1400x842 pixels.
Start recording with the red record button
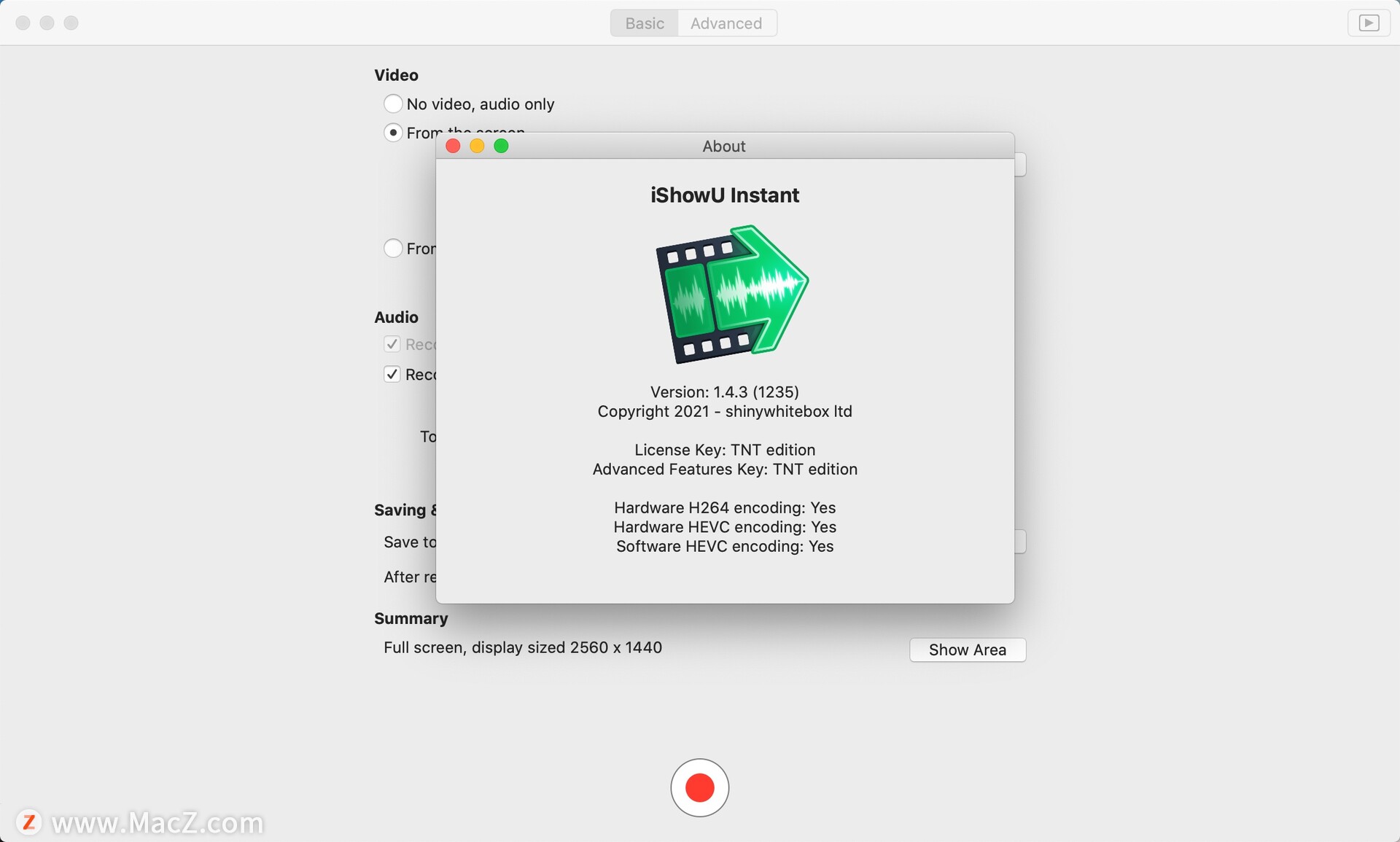point(699,787)
